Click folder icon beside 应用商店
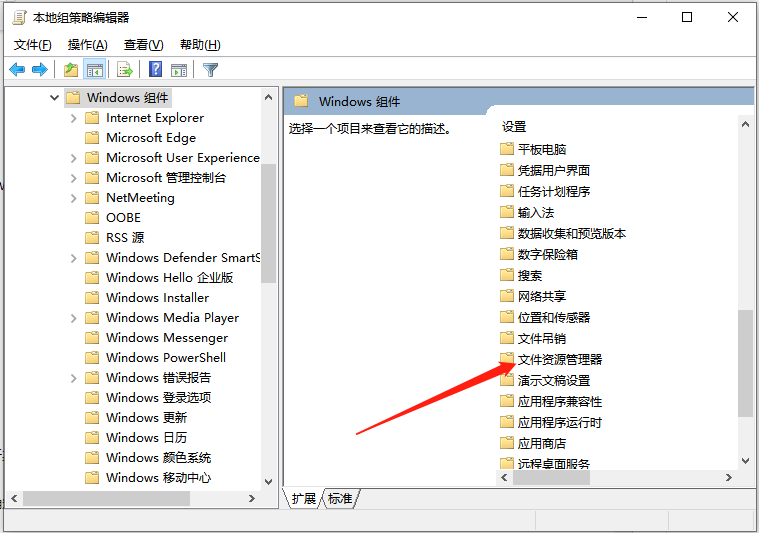Image resolution: width=759 pixels, height=533 pixels. 507,442
